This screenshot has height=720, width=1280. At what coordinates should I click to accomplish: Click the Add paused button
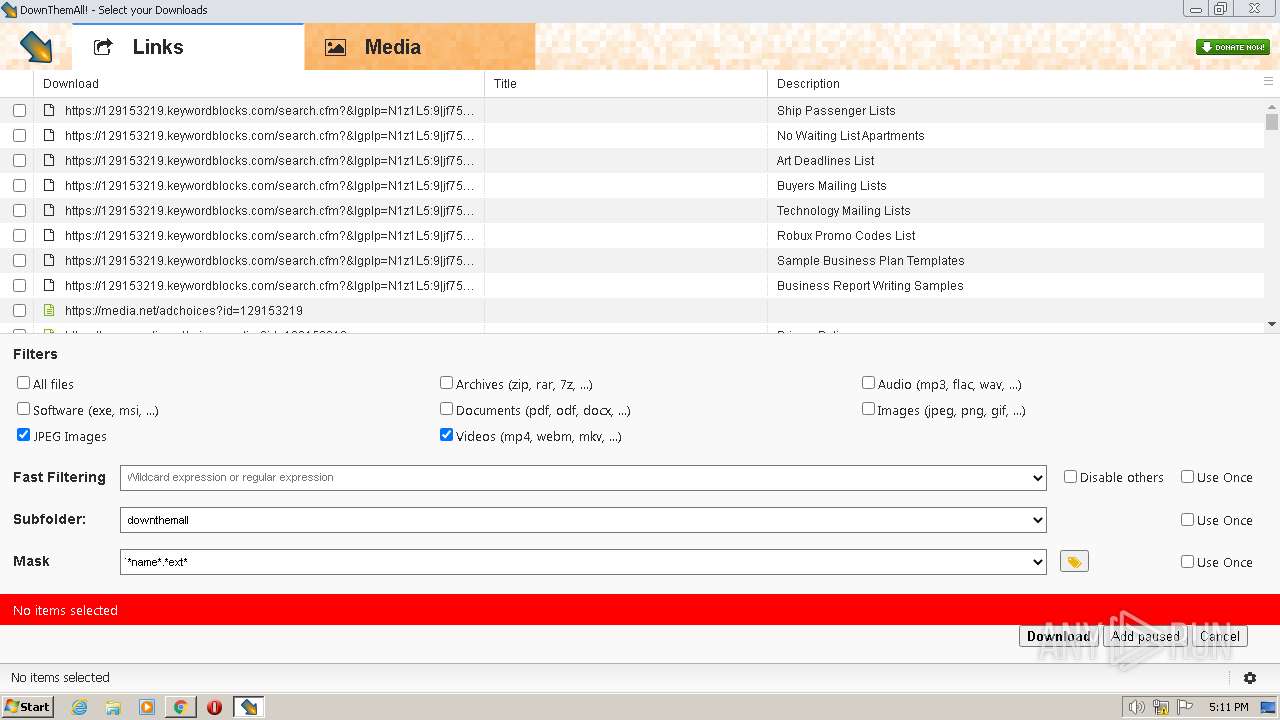(x=1145, y=636)
